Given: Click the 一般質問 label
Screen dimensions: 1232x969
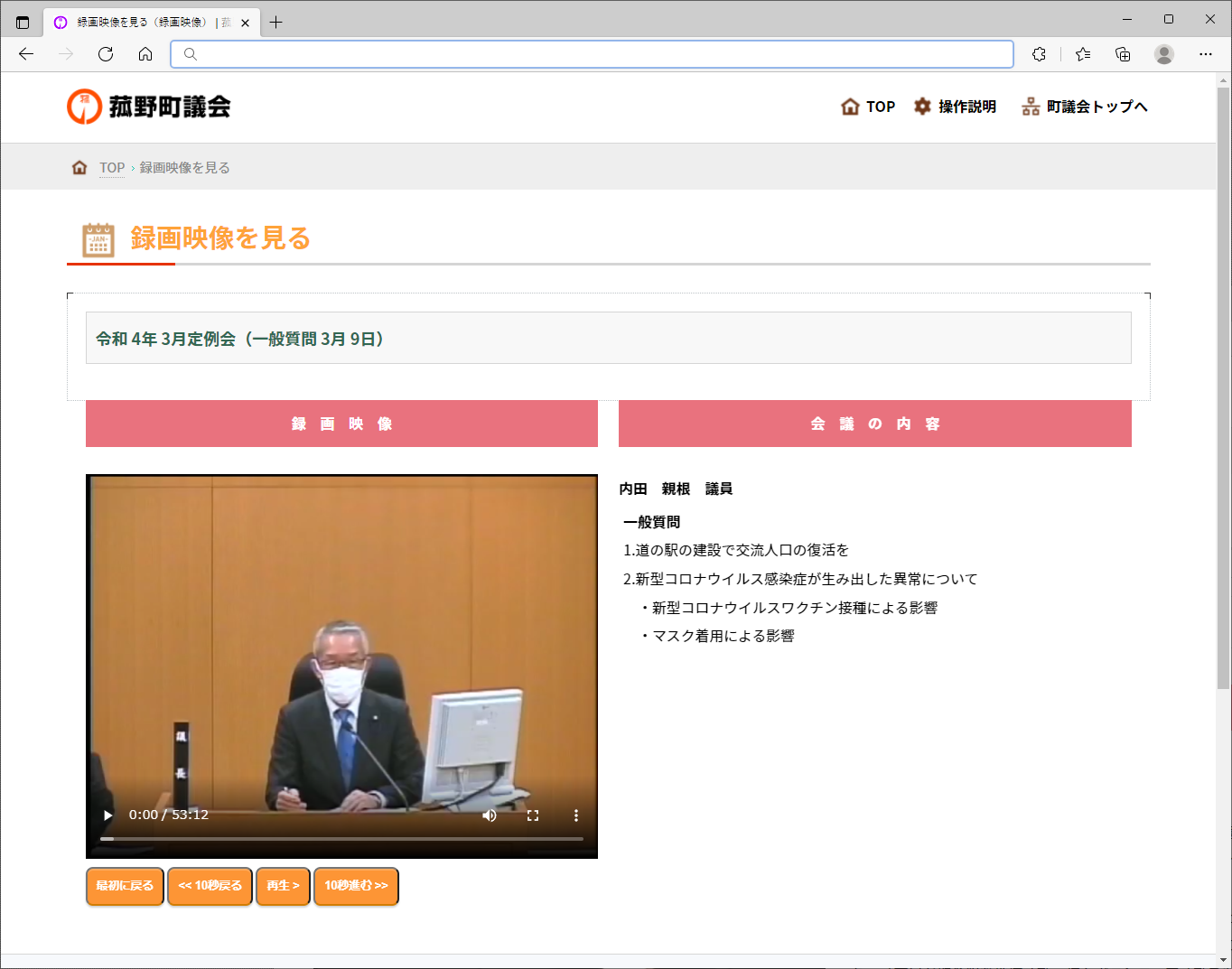Looking at the screenshot, I should click(x=651, y=522).
